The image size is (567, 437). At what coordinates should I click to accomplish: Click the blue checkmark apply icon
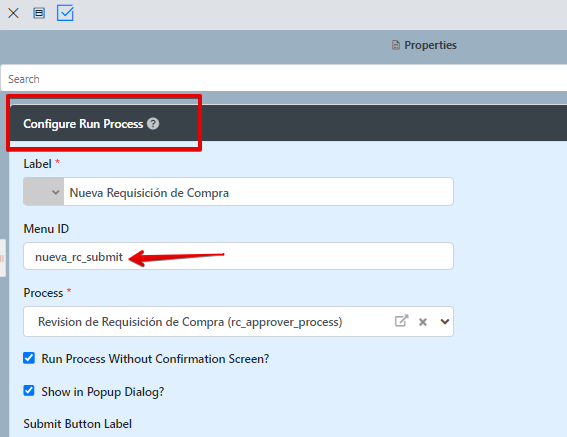65,13
